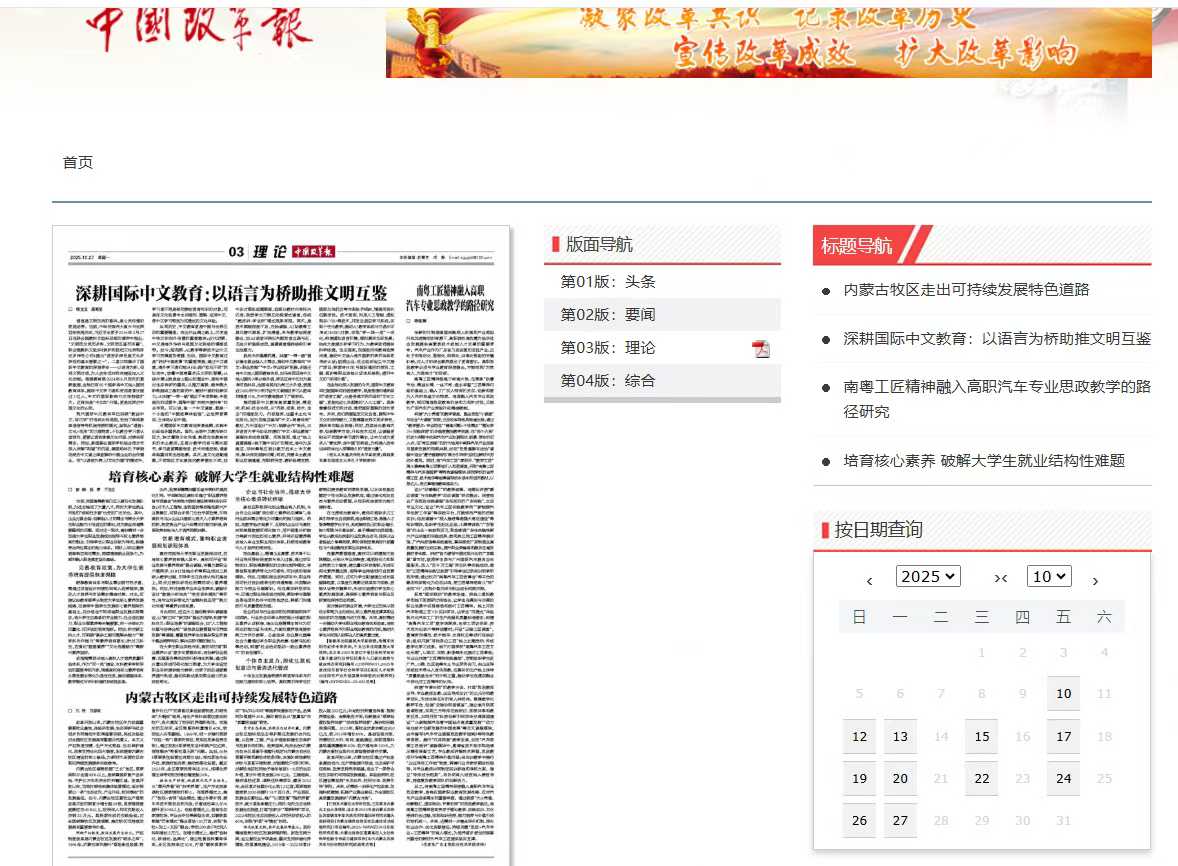This screenshot has height=866, width=1178.
Task: Open the month 10 dropdown
Action: 1049,577
